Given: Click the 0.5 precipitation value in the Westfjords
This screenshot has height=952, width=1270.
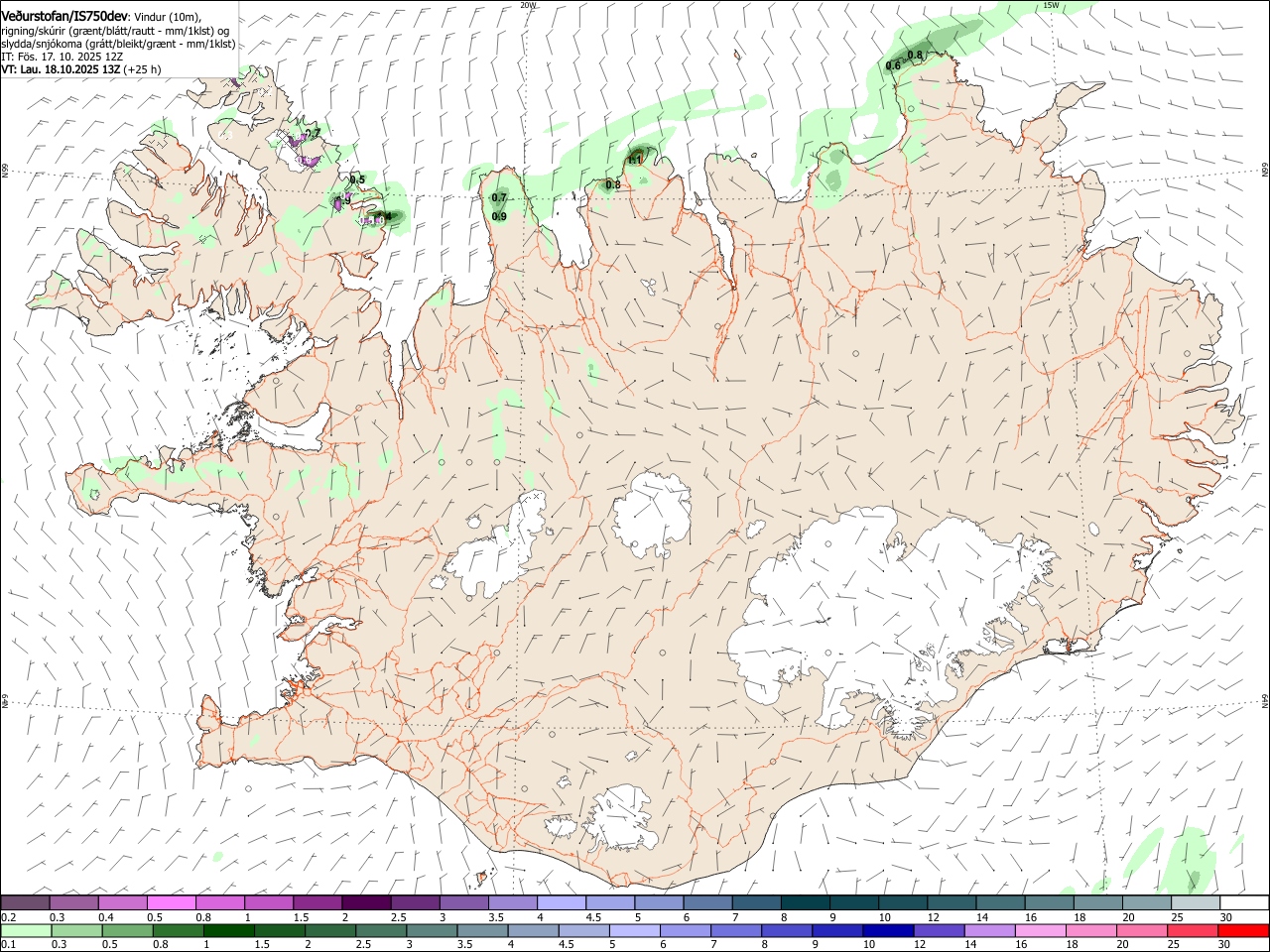Looking at the screenshot, I should (x=357, y=179).
